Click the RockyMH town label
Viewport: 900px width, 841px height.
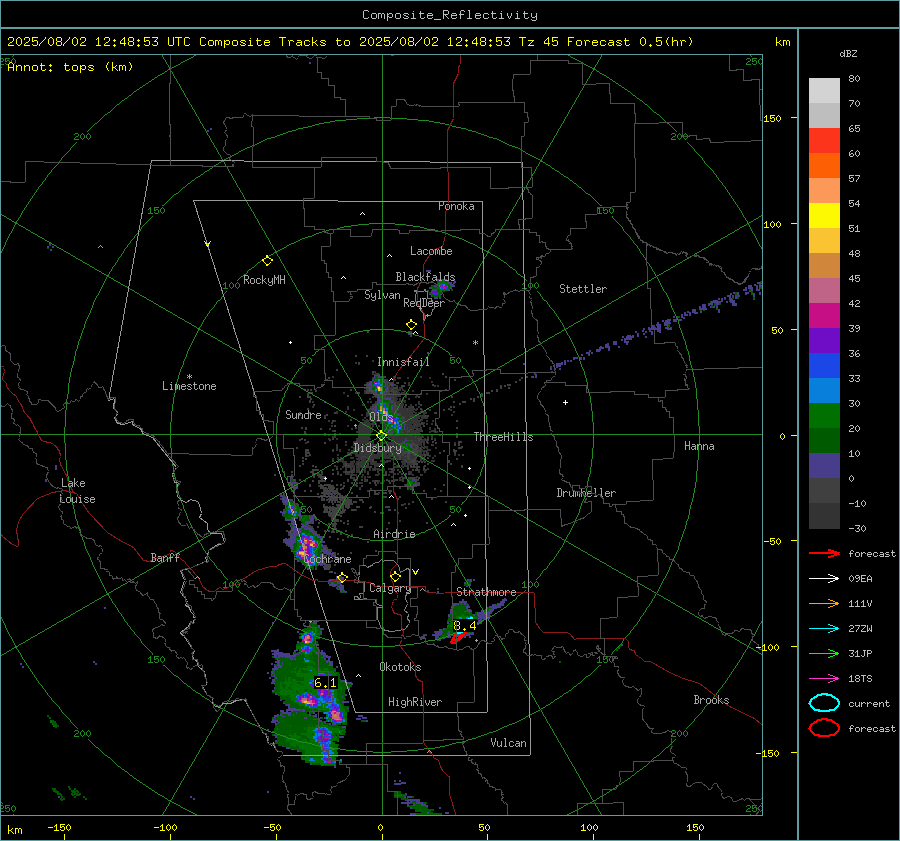(264, 280)
